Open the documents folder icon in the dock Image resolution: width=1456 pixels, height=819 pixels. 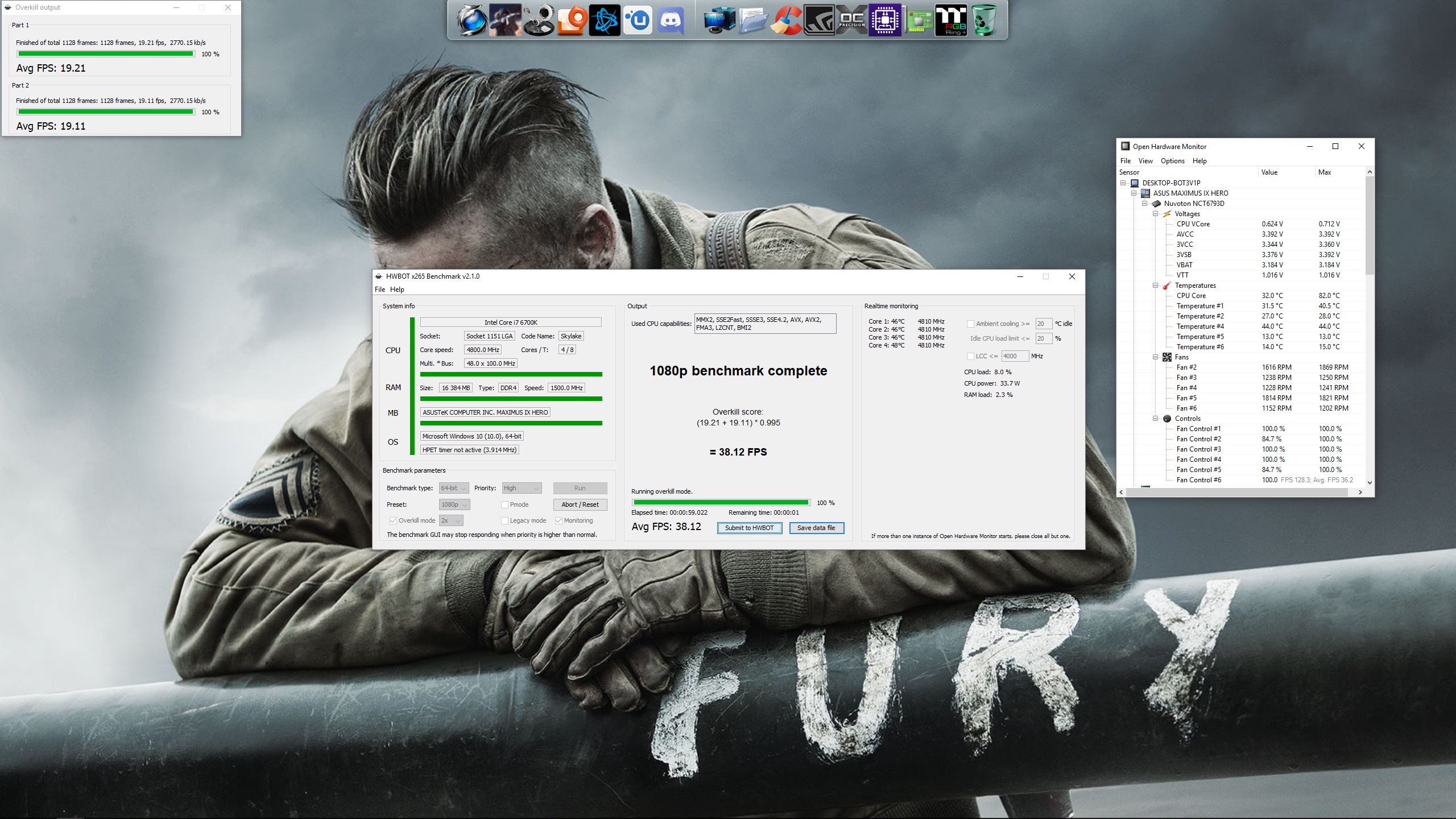752,20
